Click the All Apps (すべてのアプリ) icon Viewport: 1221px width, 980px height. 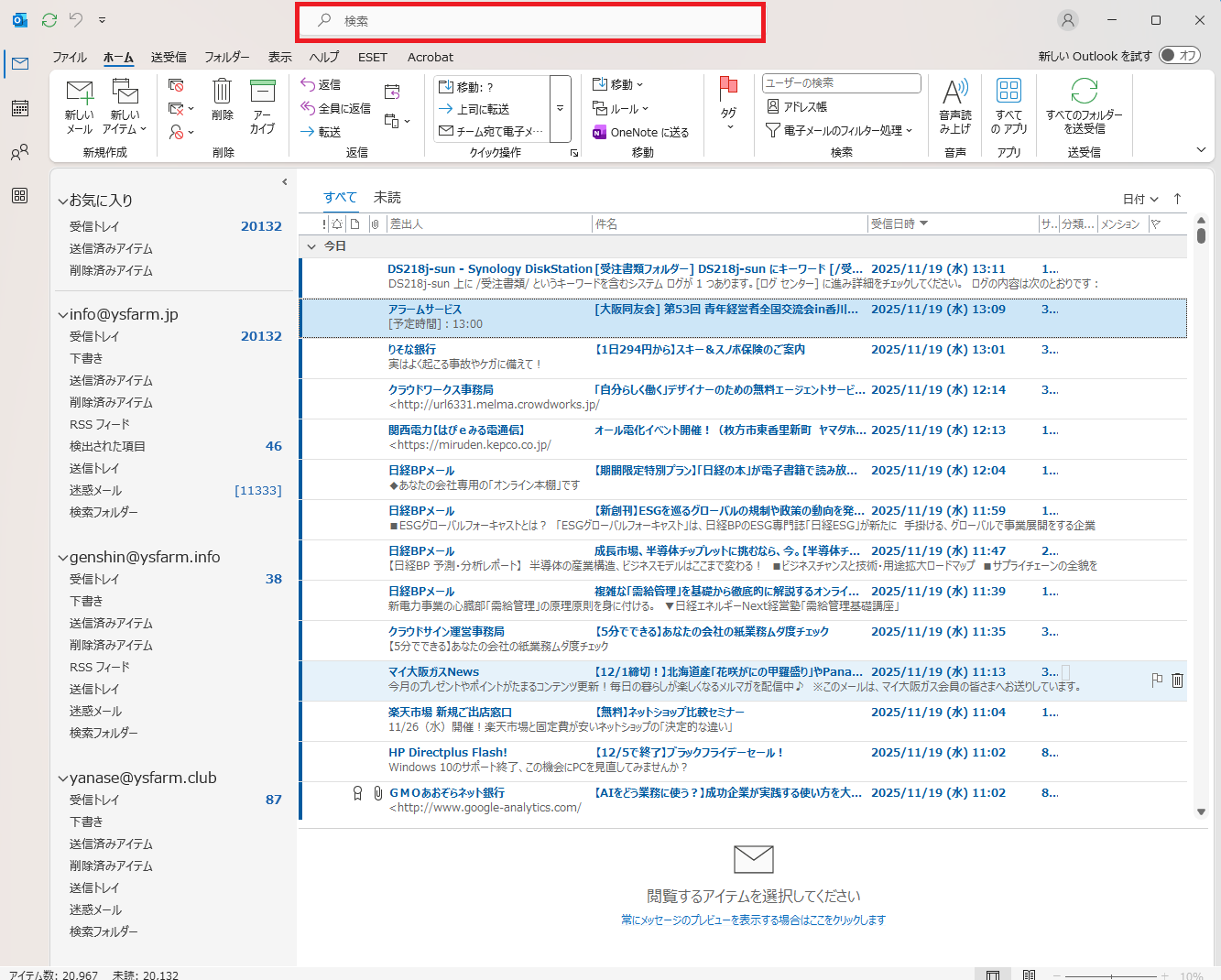pyautogui.click(x=1008, y=92)
